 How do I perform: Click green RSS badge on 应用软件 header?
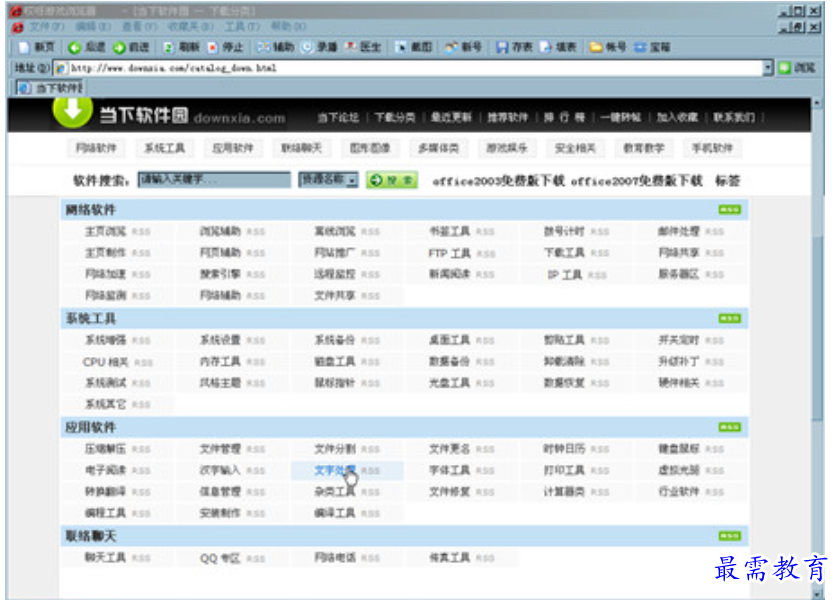(729, 427)
